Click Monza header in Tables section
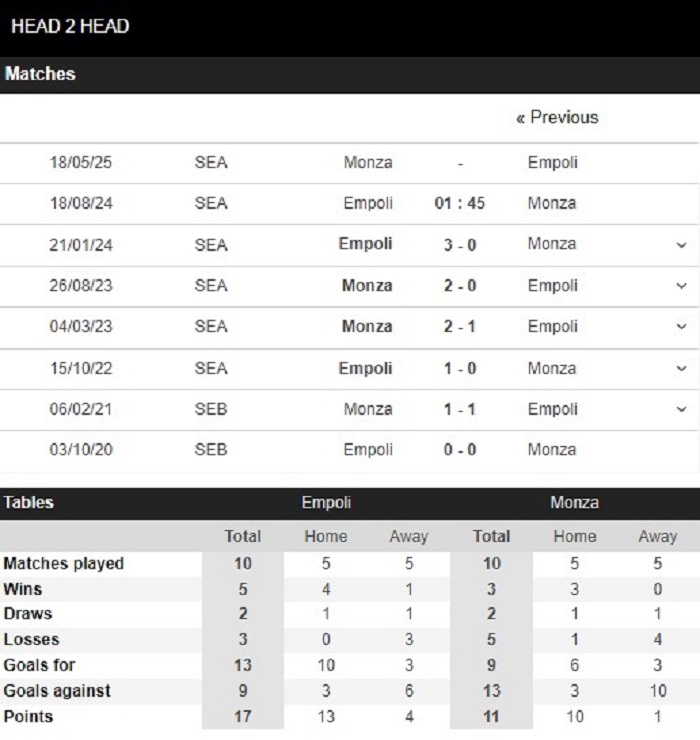The height and width of the screenshot is (740, 700). [574, 503]
